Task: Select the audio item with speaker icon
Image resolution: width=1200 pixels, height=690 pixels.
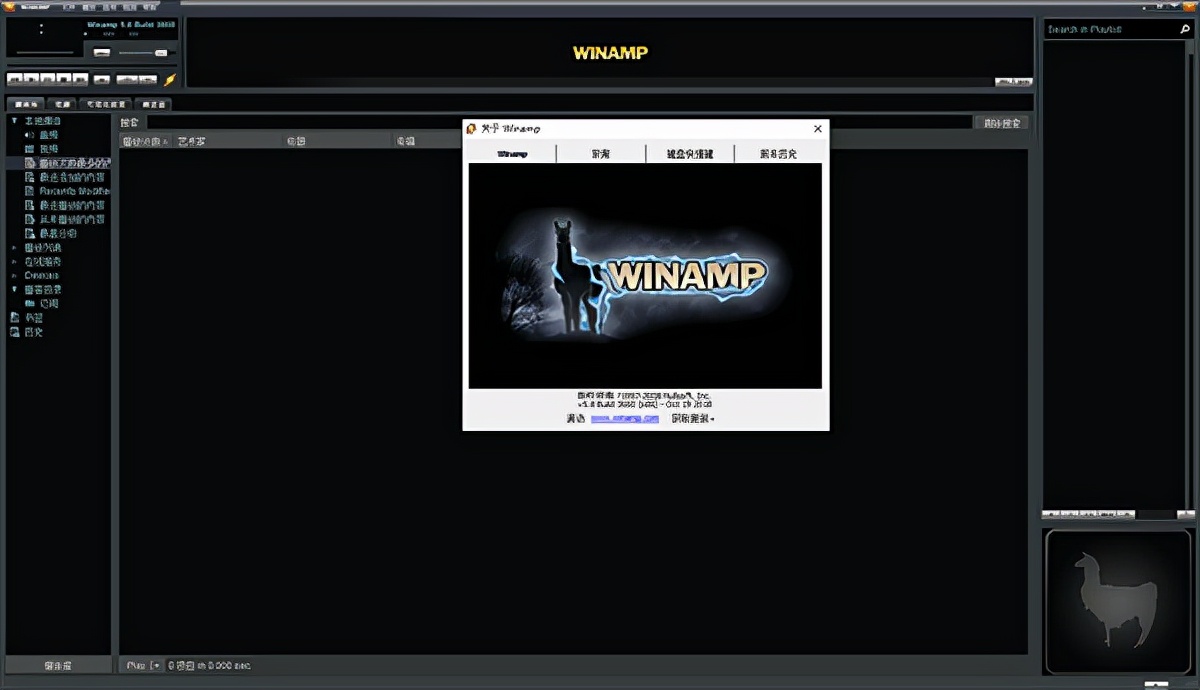Action: tap(42, 134)
